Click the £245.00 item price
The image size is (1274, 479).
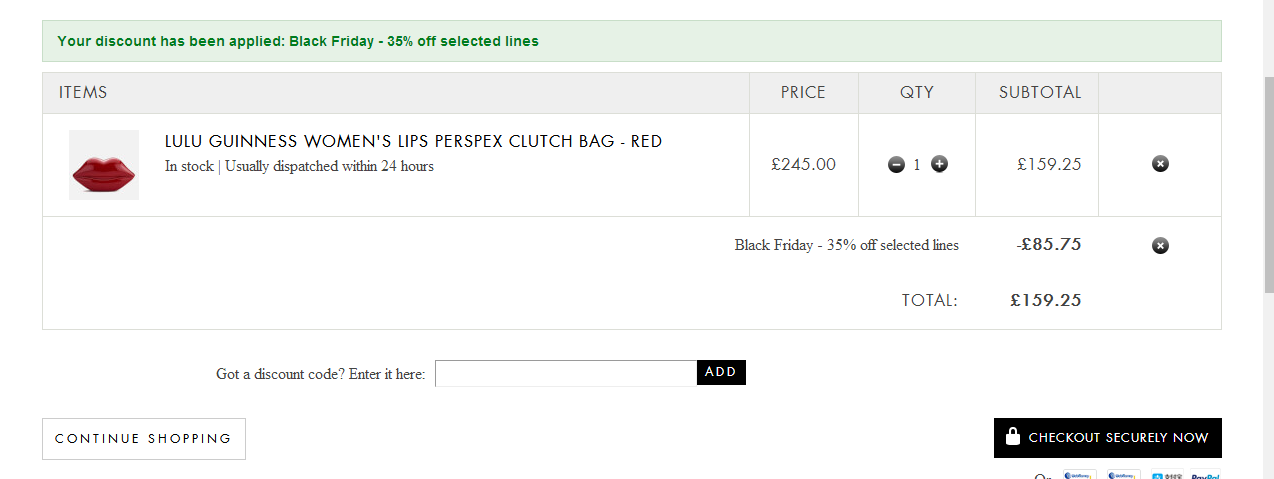tap(804, 164)
